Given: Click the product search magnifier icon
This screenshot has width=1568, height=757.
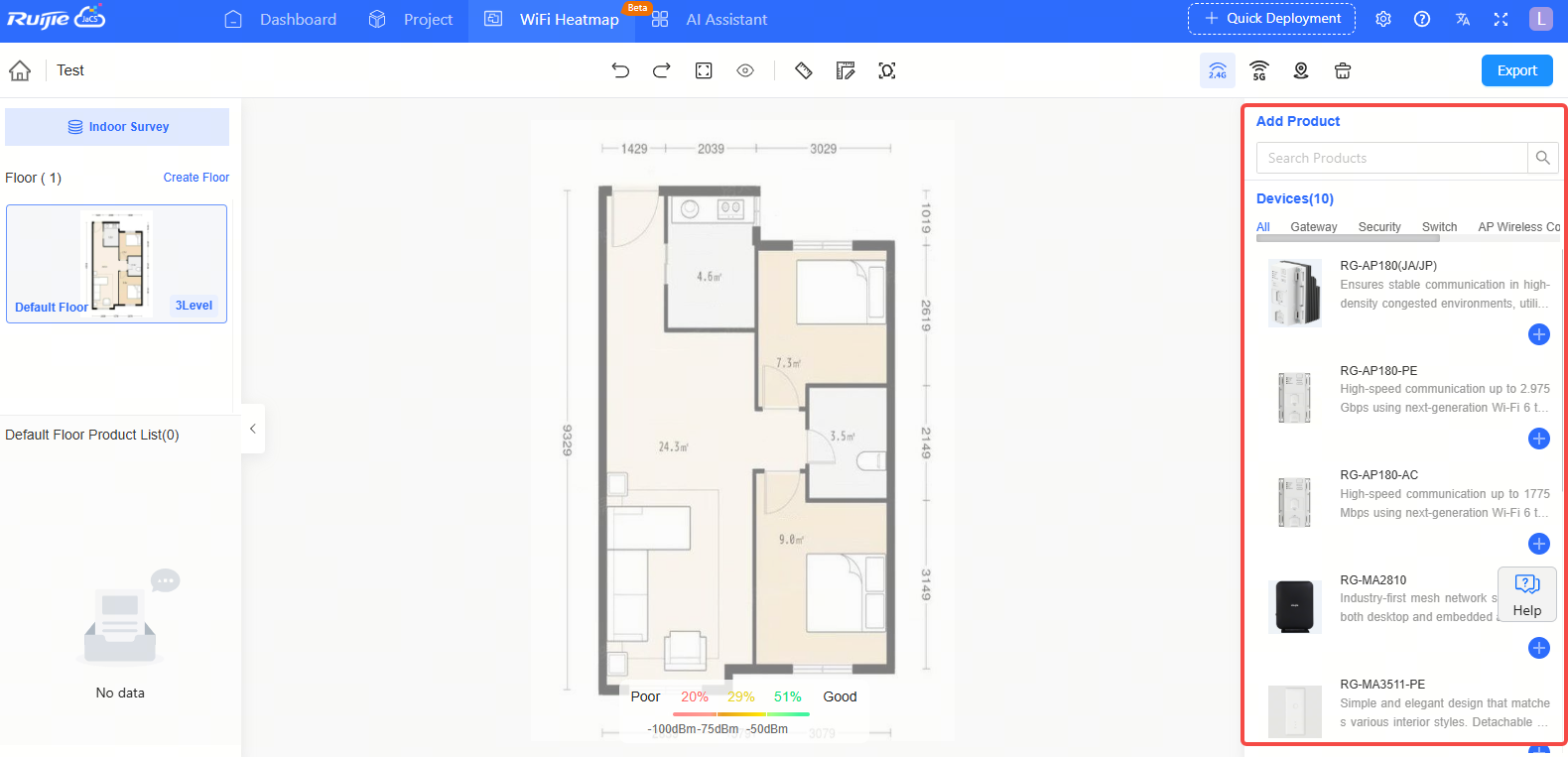Looking at the screenshot, I should [x=1542, y=158].
